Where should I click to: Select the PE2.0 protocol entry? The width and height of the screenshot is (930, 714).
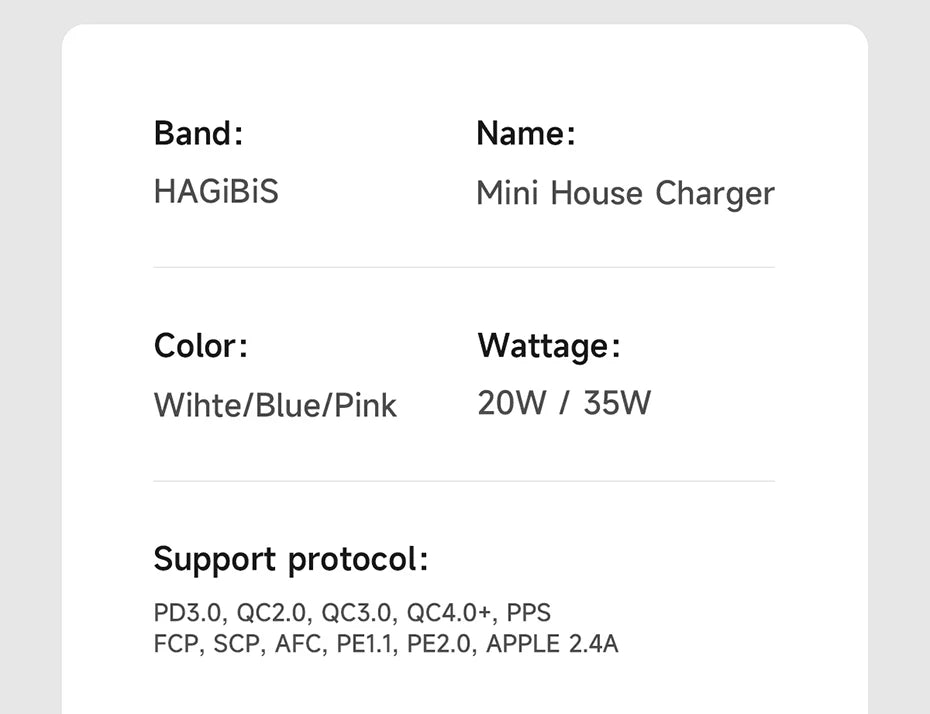(440, 643)
